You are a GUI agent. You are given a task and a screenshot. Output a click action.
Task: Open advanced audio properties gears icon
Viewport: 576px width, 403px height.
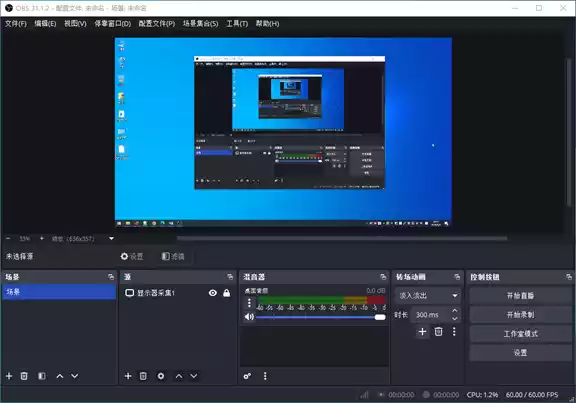coord(247,376)
